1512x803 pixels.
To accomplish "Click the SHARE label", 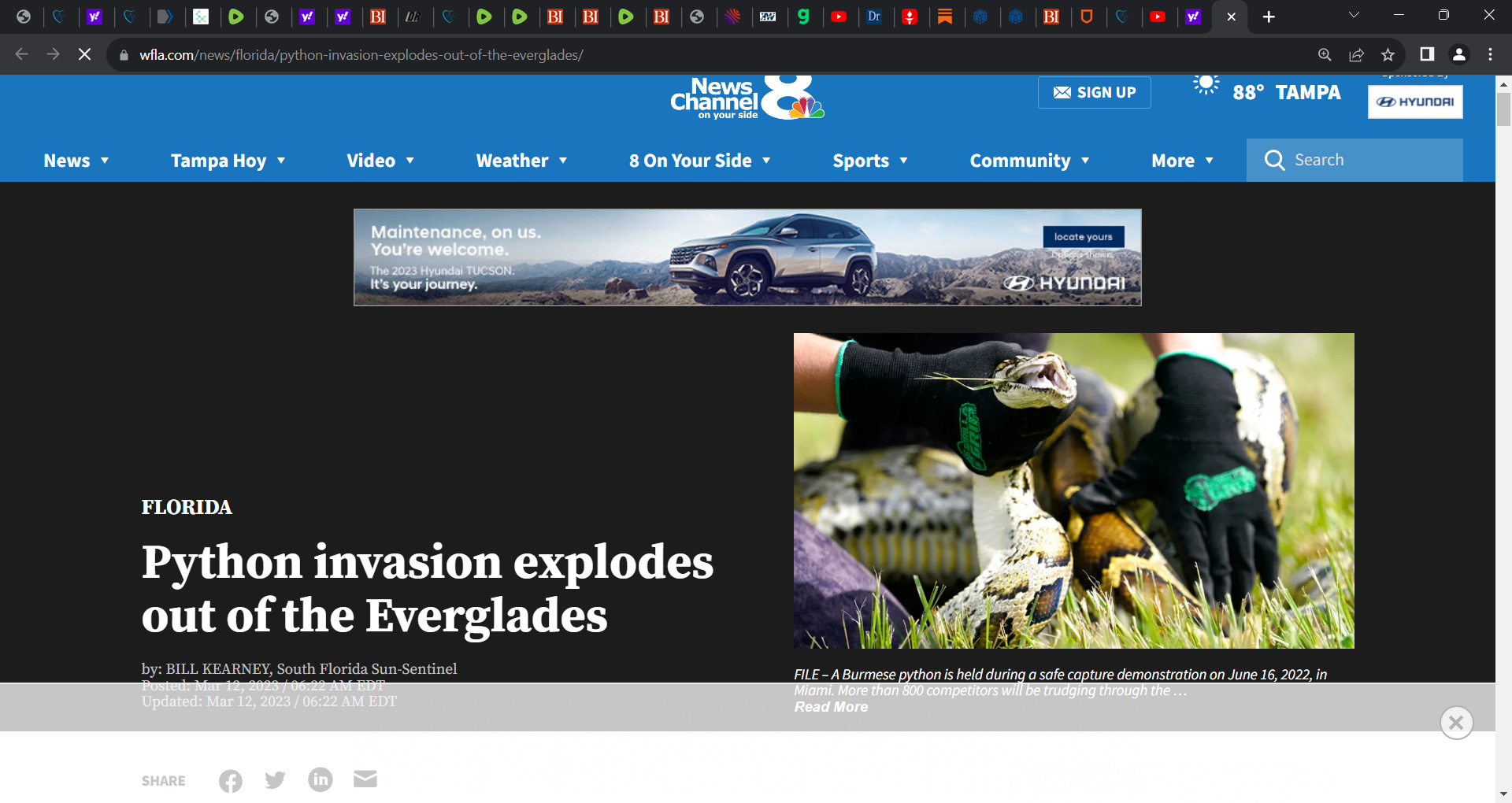I will pyautogui.click(x=164, y=781).
